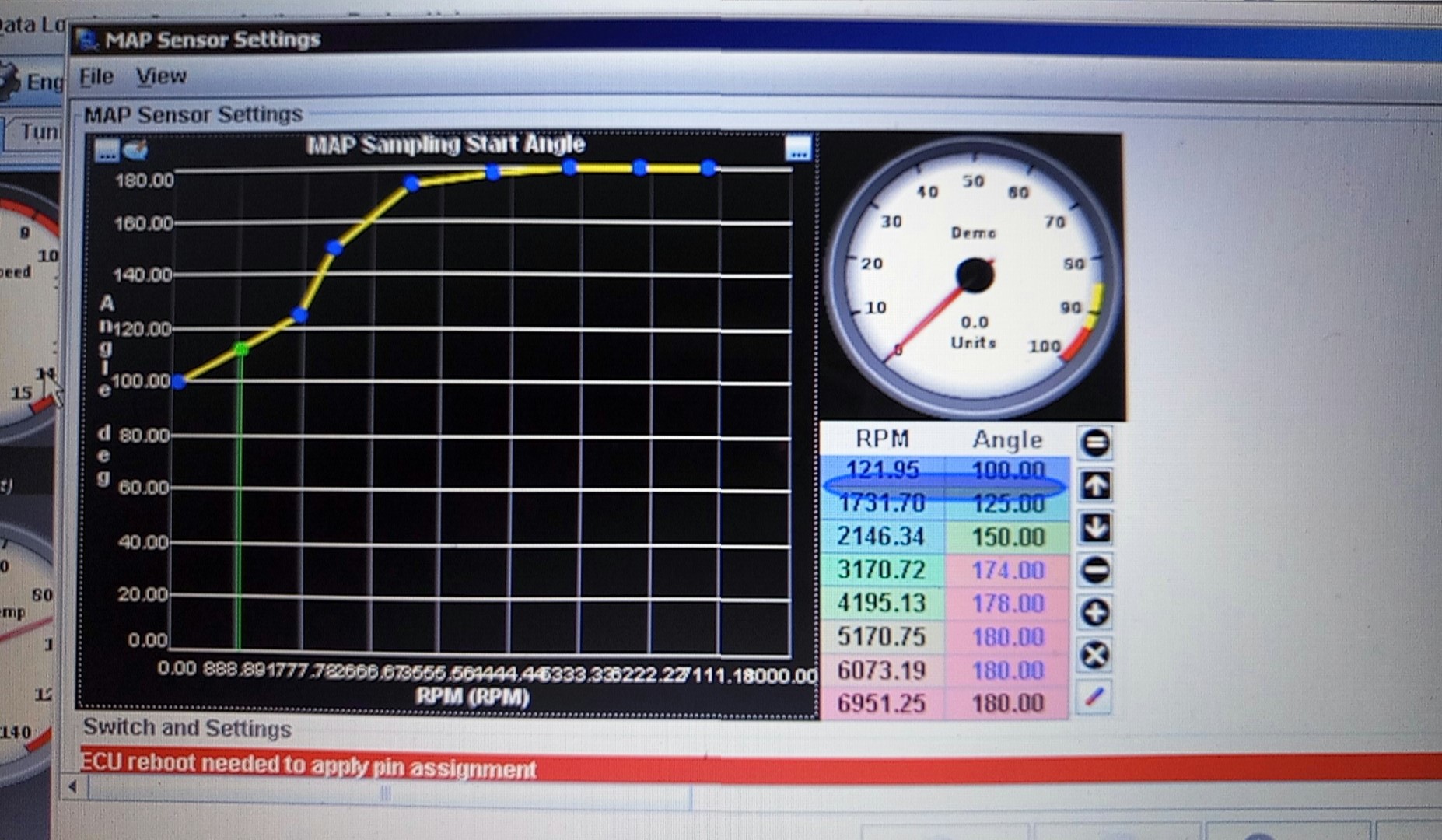
Task: Click the up arrow increment button
Action: pos(1095,485)
